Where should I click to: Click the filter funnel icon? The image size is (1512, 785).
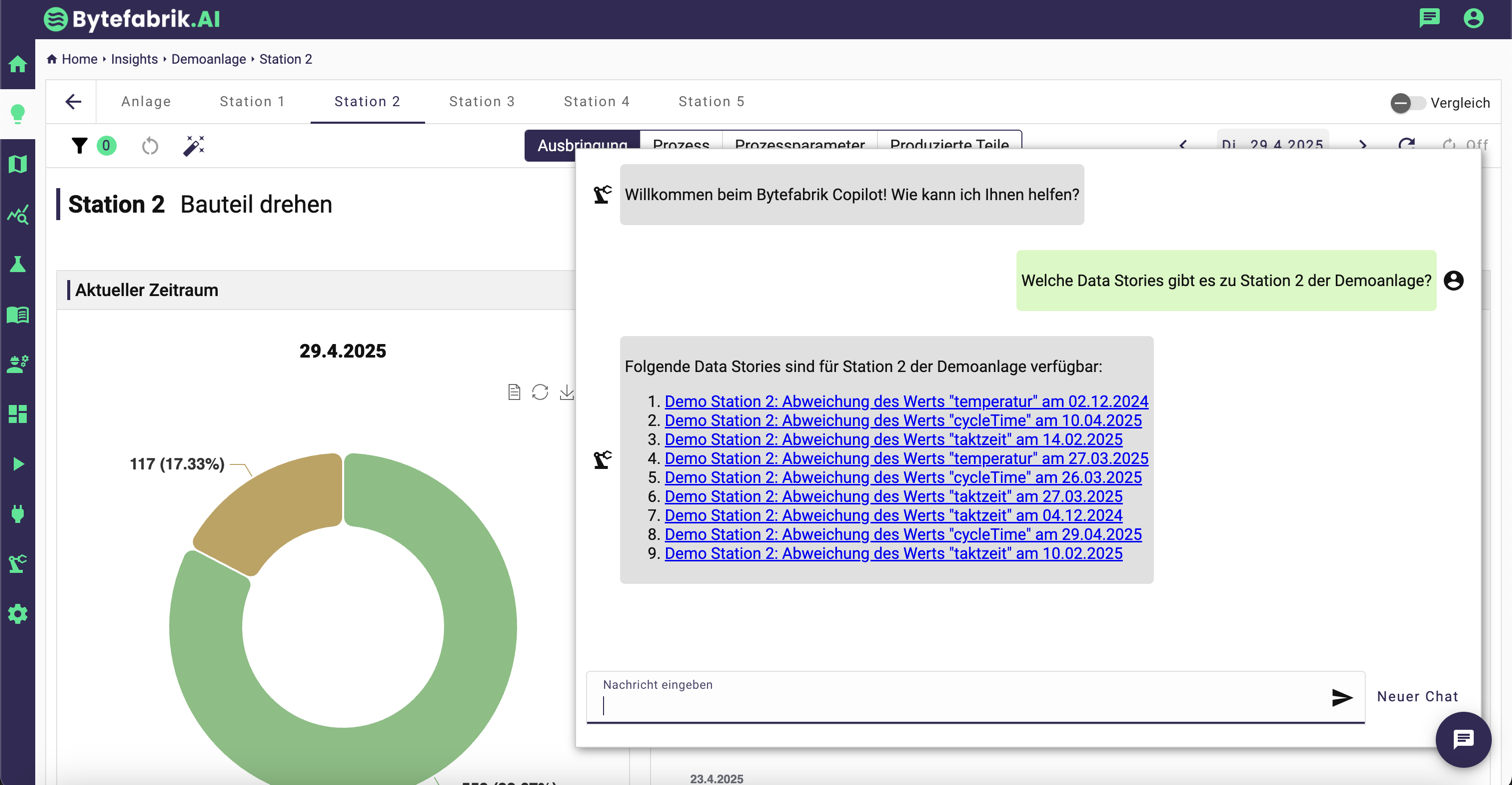(x=80, y=146)
